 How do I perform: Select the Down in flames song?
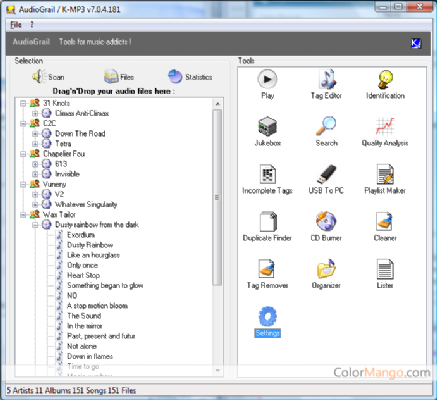(90, 356)
